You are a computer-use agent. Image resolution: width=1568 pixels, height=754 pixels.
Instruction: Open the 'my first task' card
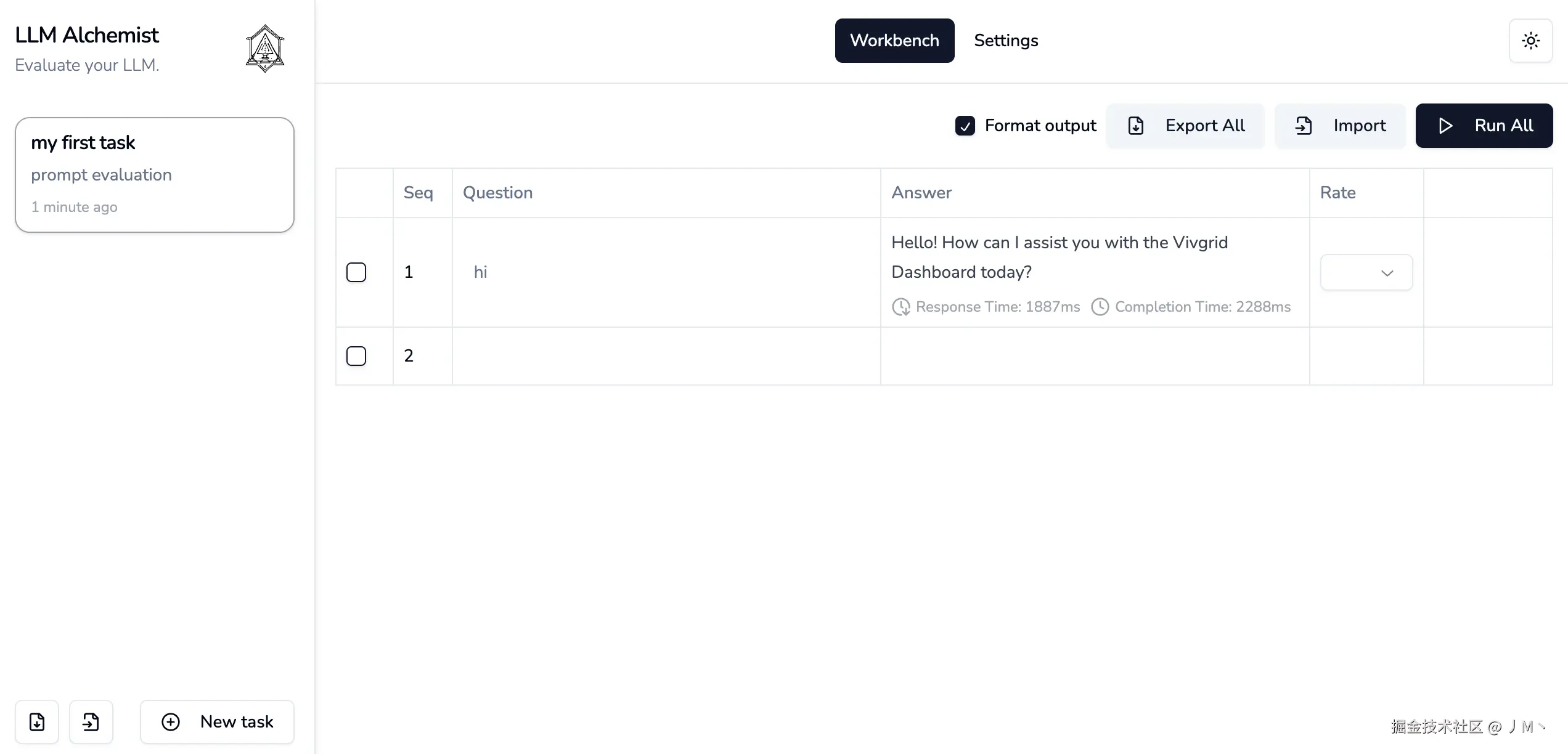coord(154,175)
